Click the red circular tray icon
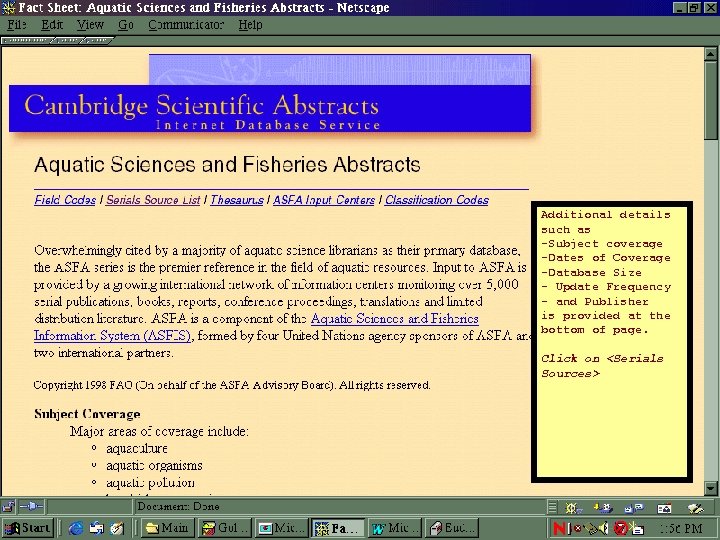The image size is (720, 540). [x=620, y=529]
